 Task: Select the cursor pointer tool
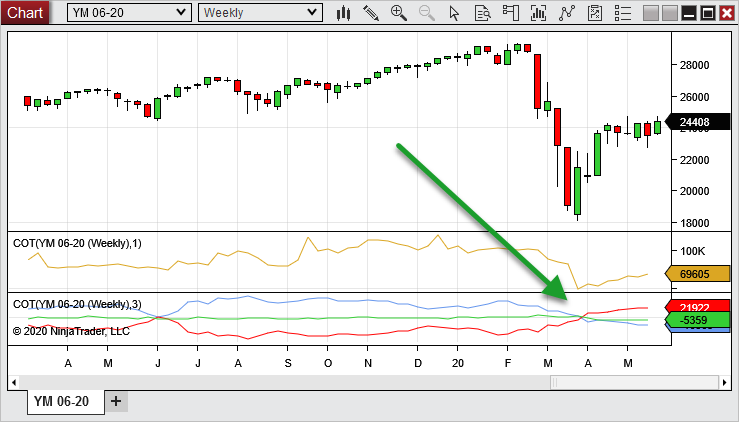(455, 13)
